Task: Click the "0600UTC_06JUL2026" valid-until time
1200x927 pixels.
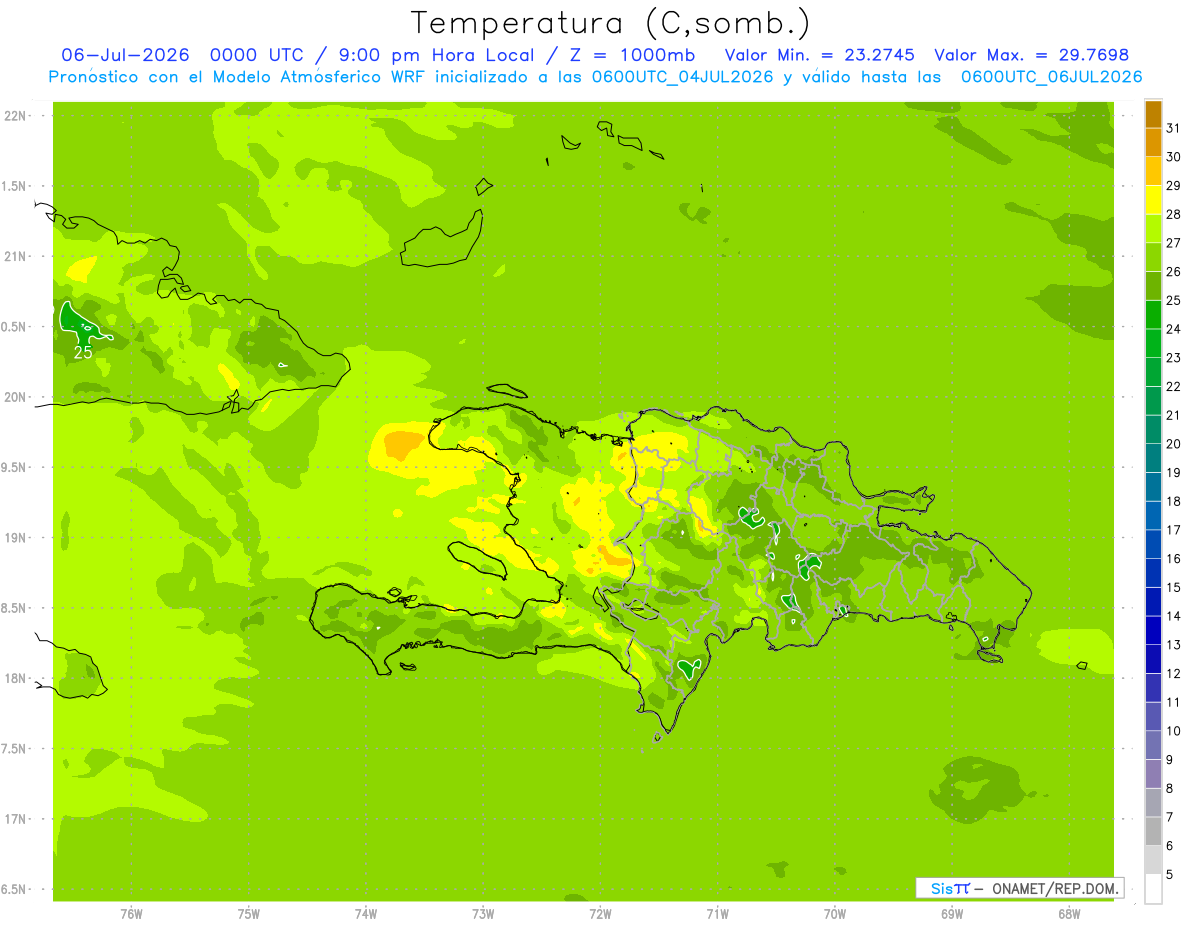Action: click(1051, 77)
